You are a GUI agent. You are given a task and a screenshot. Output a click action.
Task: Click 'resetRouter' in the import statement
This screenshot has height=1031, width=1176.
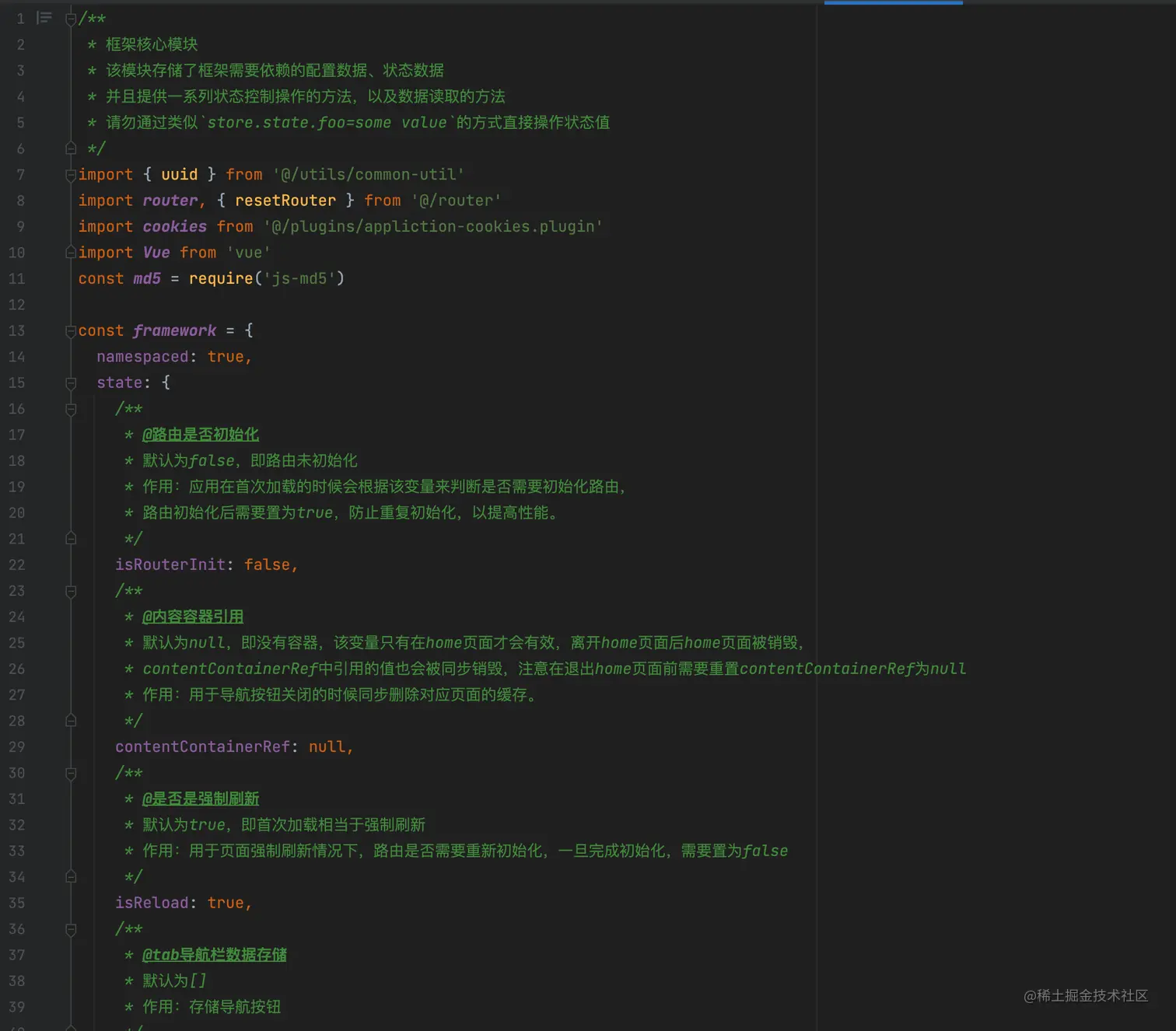click(x=285, y=201)
